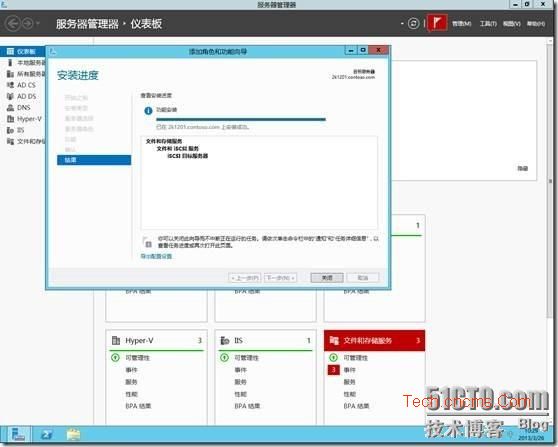The height and width of the screenshot is (447, 558).
Task: Open the 管理(M) menu
Action: [x=462, y=23]
